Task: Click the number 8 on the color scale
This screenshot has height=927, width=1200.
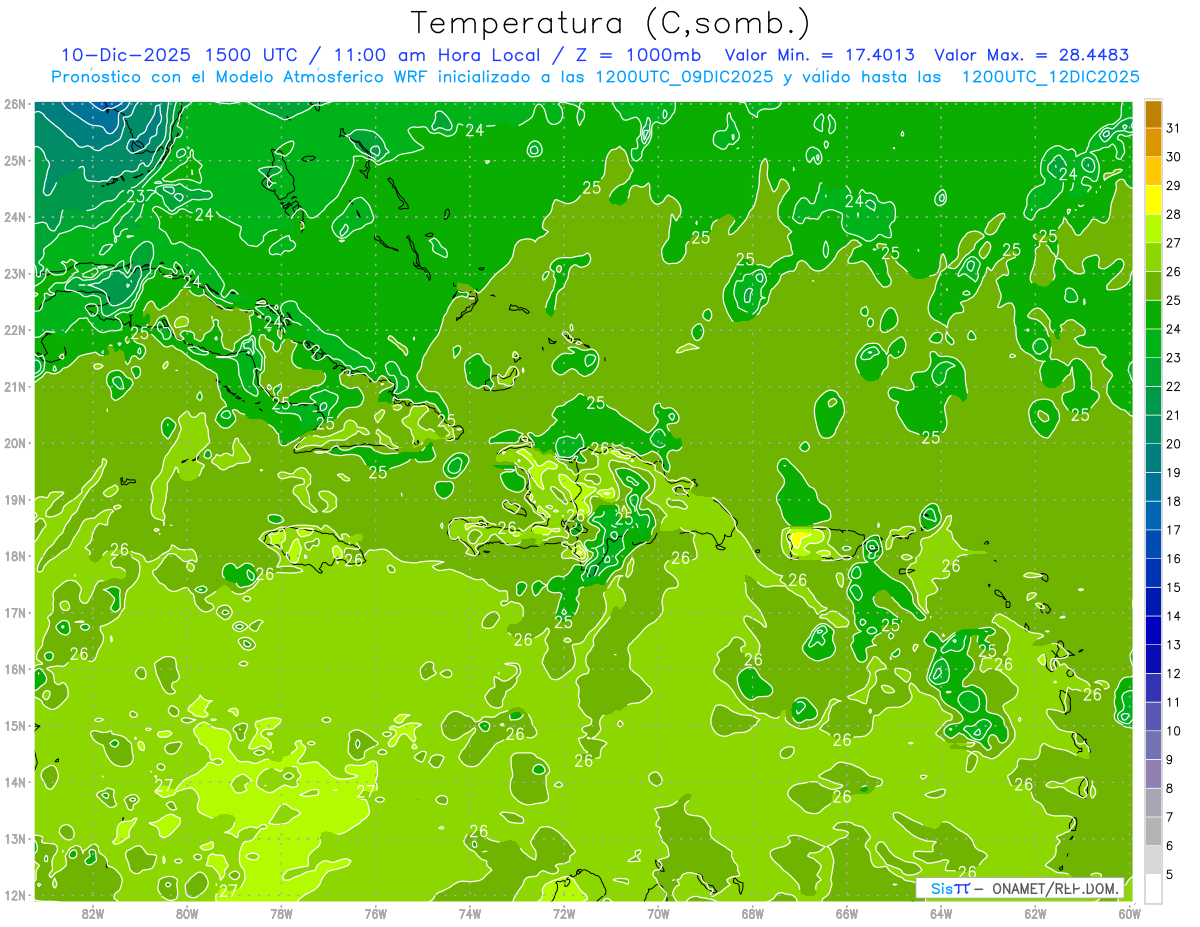Action: (1170, 788)
